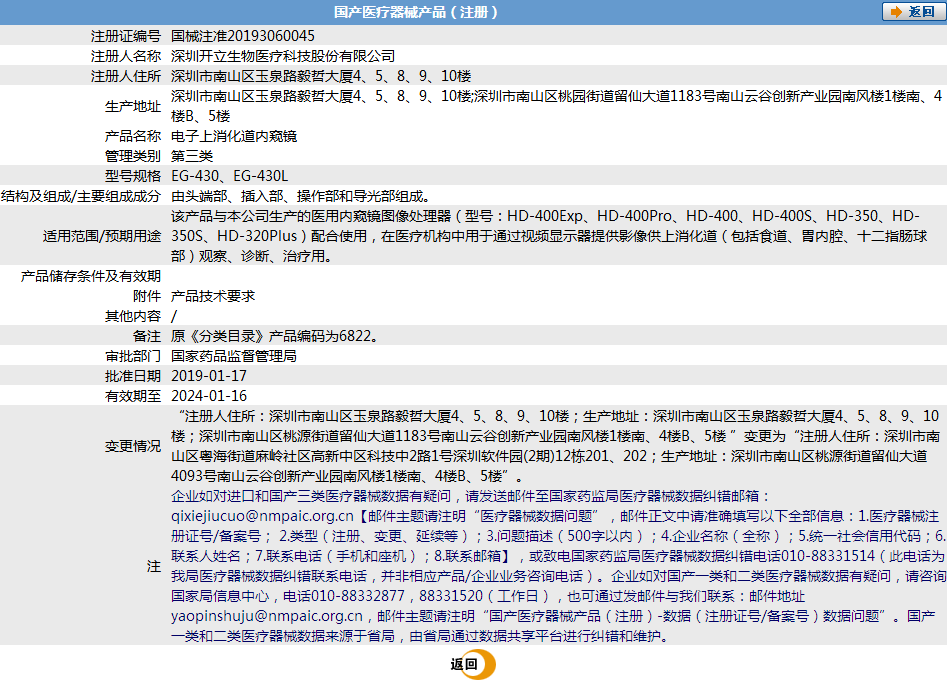
Task: Click the 变更情况 row label
Action: point(133,446)
